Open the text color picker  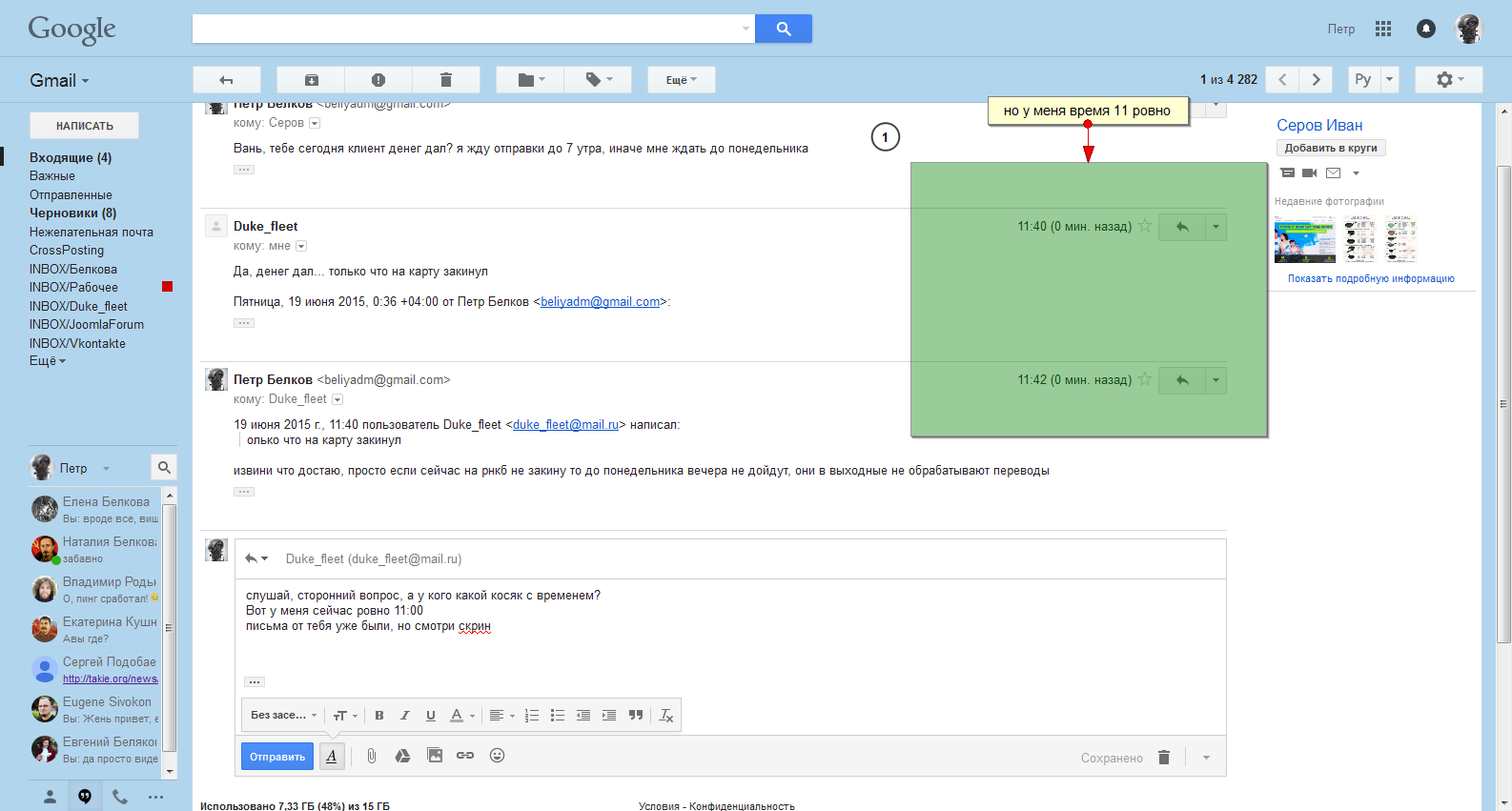pyautogui.click(x=461, y=716)
